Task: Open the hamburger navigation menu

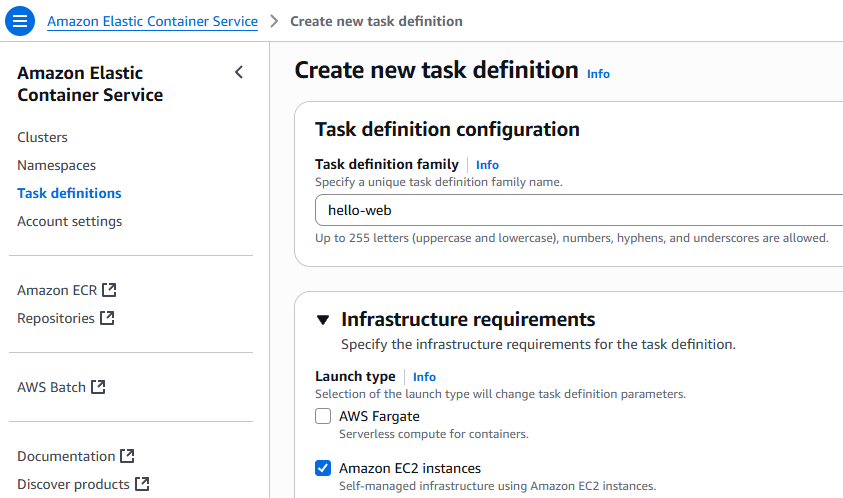Action: 20,21
